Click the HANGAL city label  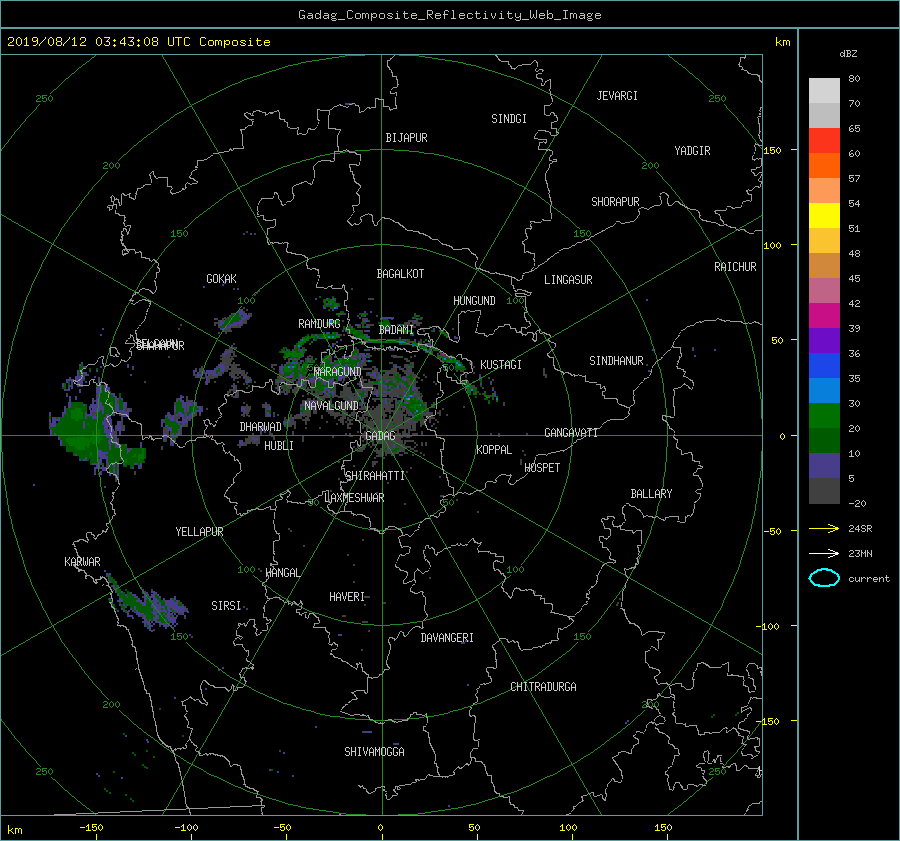(282, 573)
